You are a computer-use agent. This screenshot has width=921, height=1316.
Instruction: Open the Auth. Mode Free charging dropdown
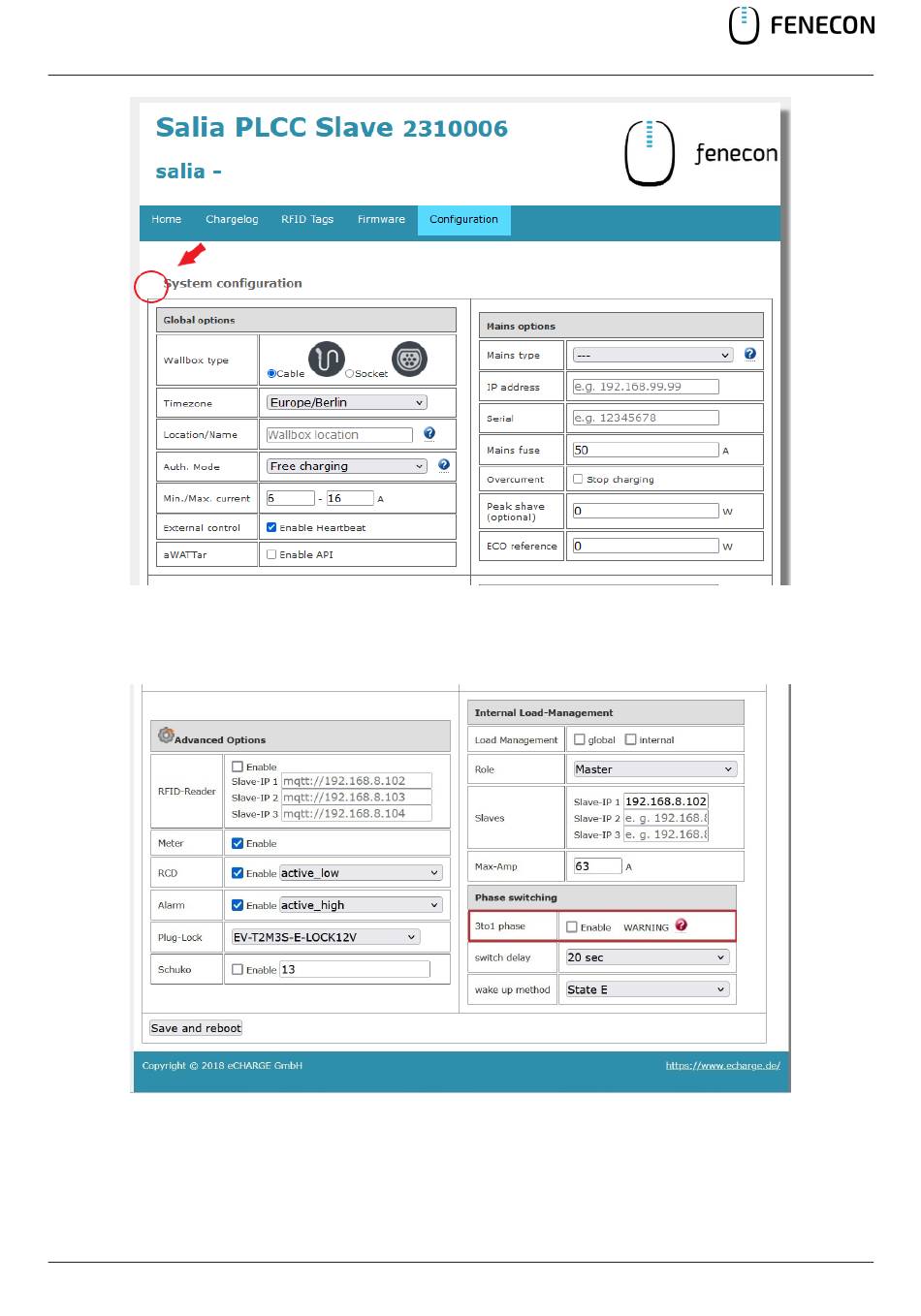coord(347,466)
